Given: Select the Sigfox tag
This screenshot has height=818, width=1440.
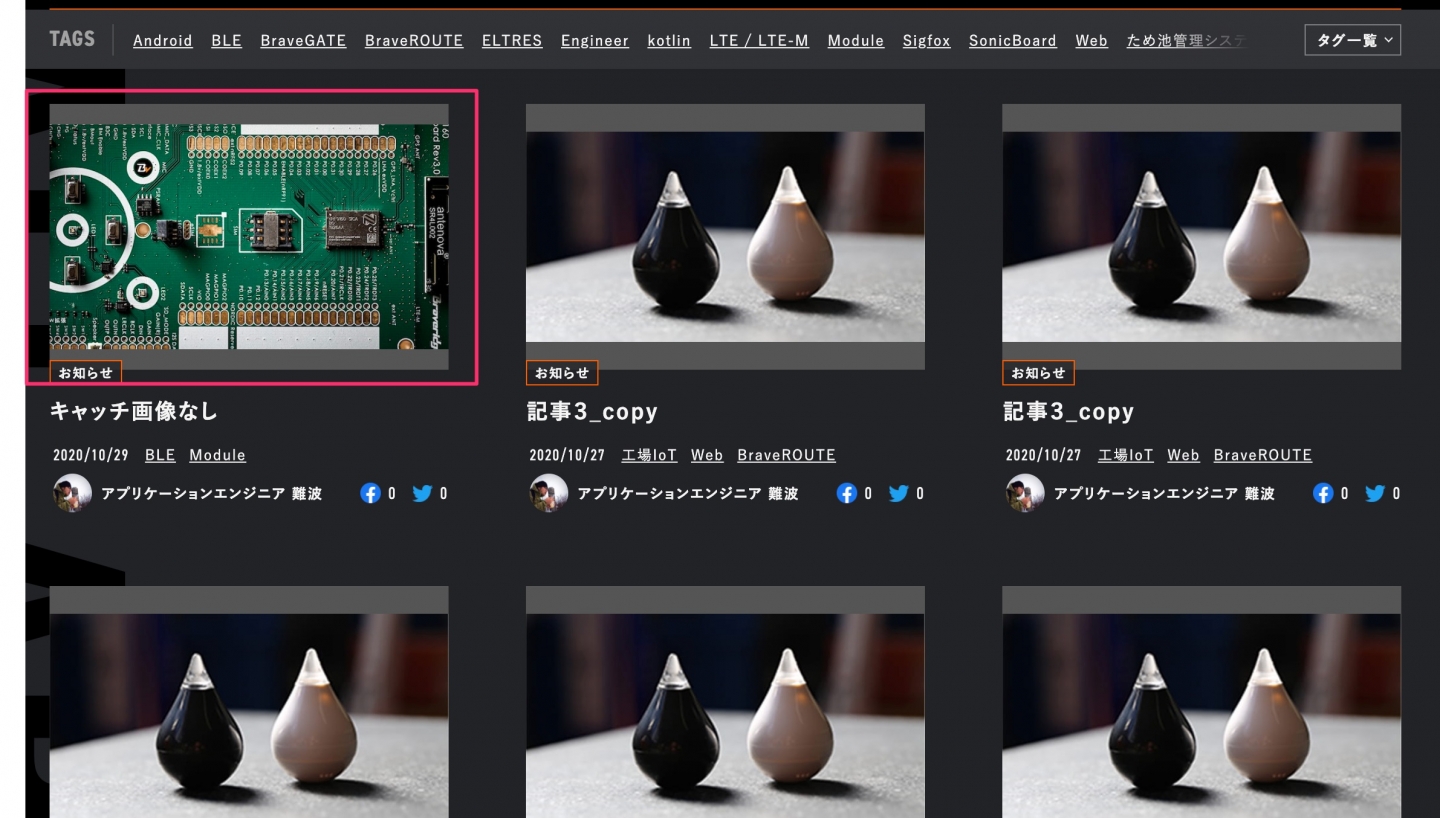Looking at the screenshot, I should point(927,41).
